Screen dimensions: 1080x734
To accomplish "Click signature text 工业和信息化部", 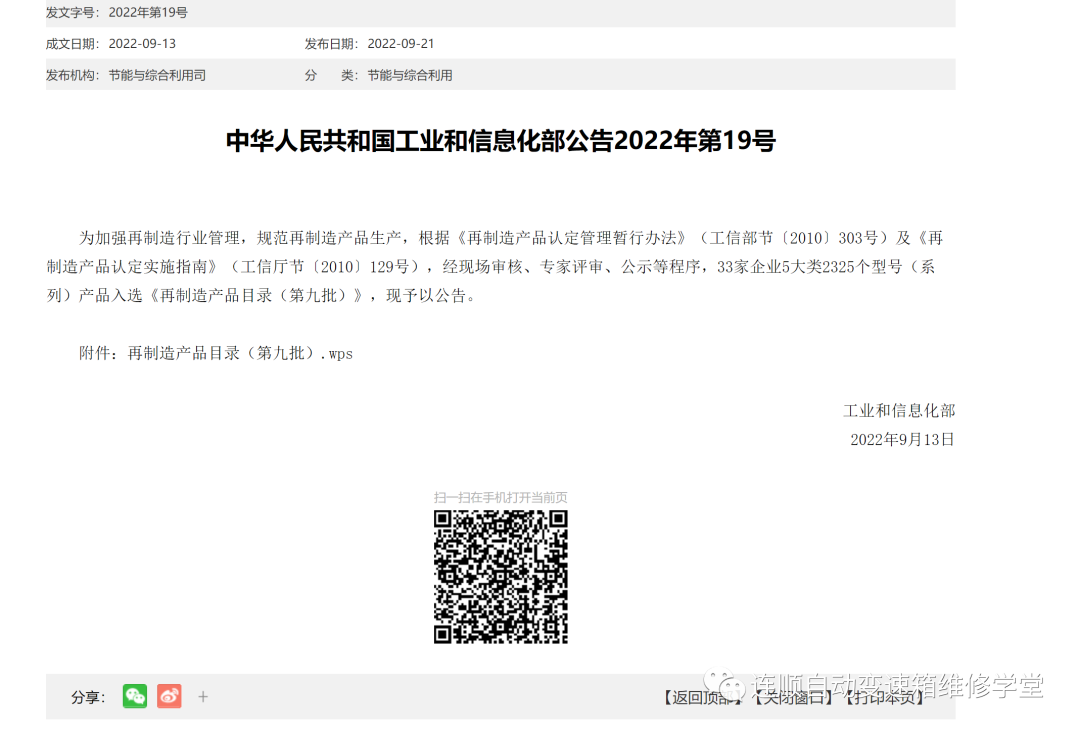I will pyautogui.click(x=899, y=411).
